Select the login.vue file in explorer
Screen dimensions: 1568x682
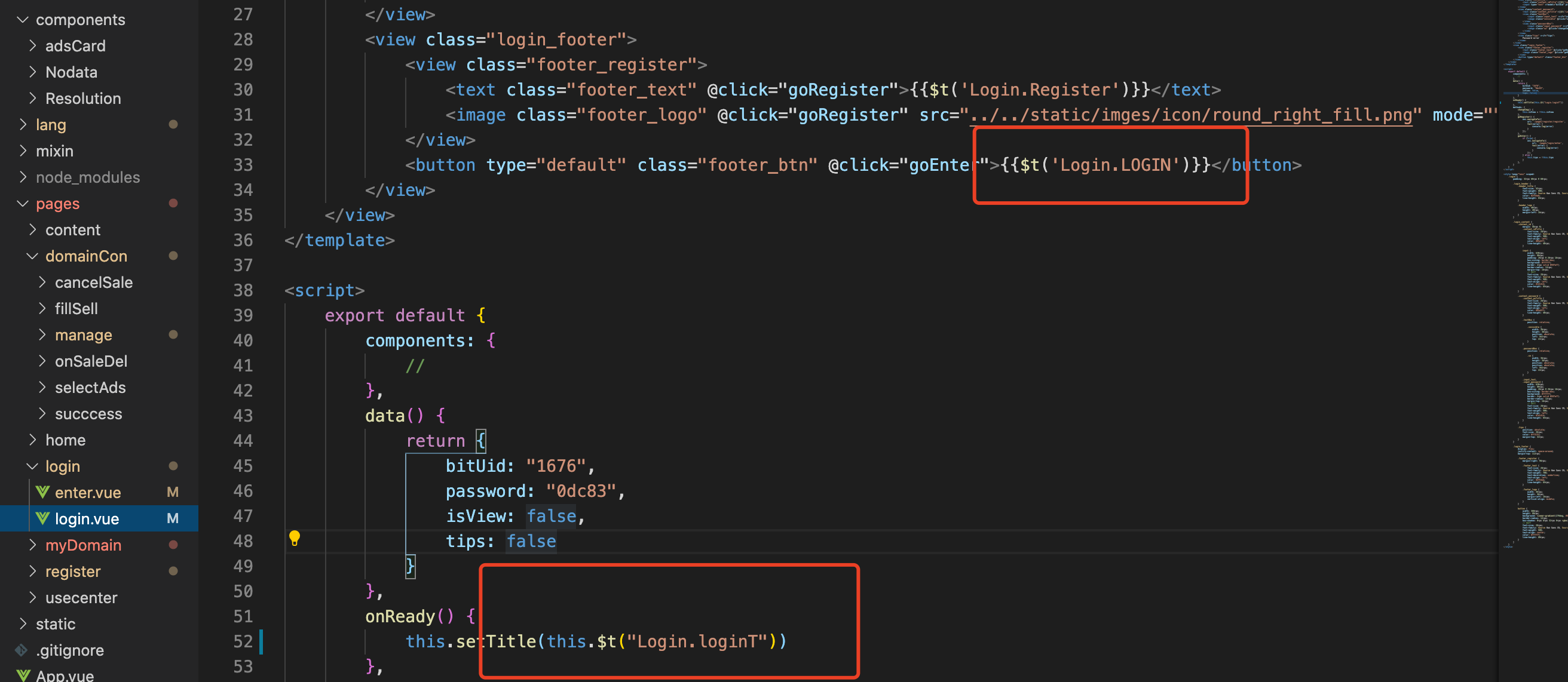pos(87,518)
